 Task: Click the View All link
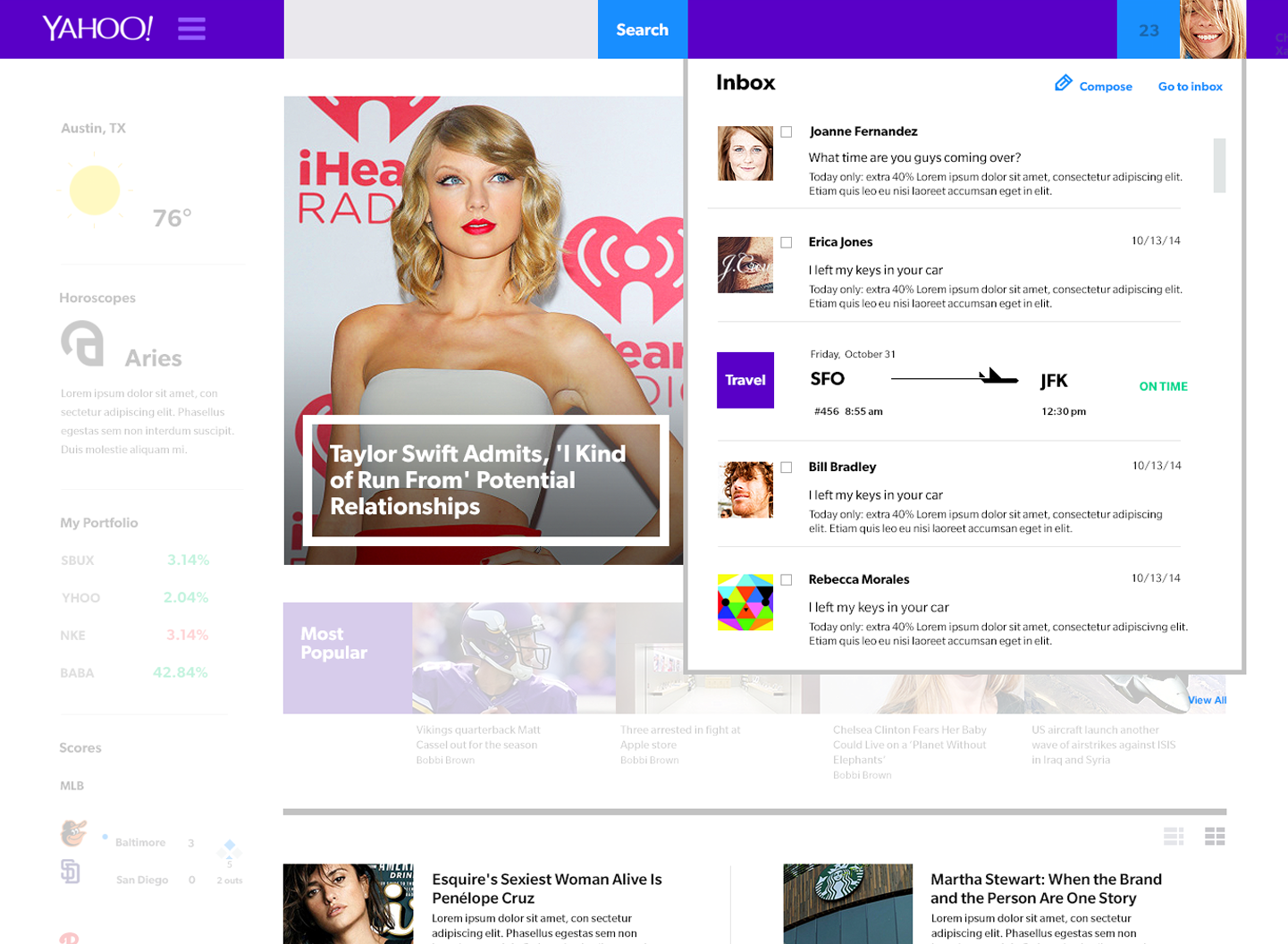click(1207, 700)
